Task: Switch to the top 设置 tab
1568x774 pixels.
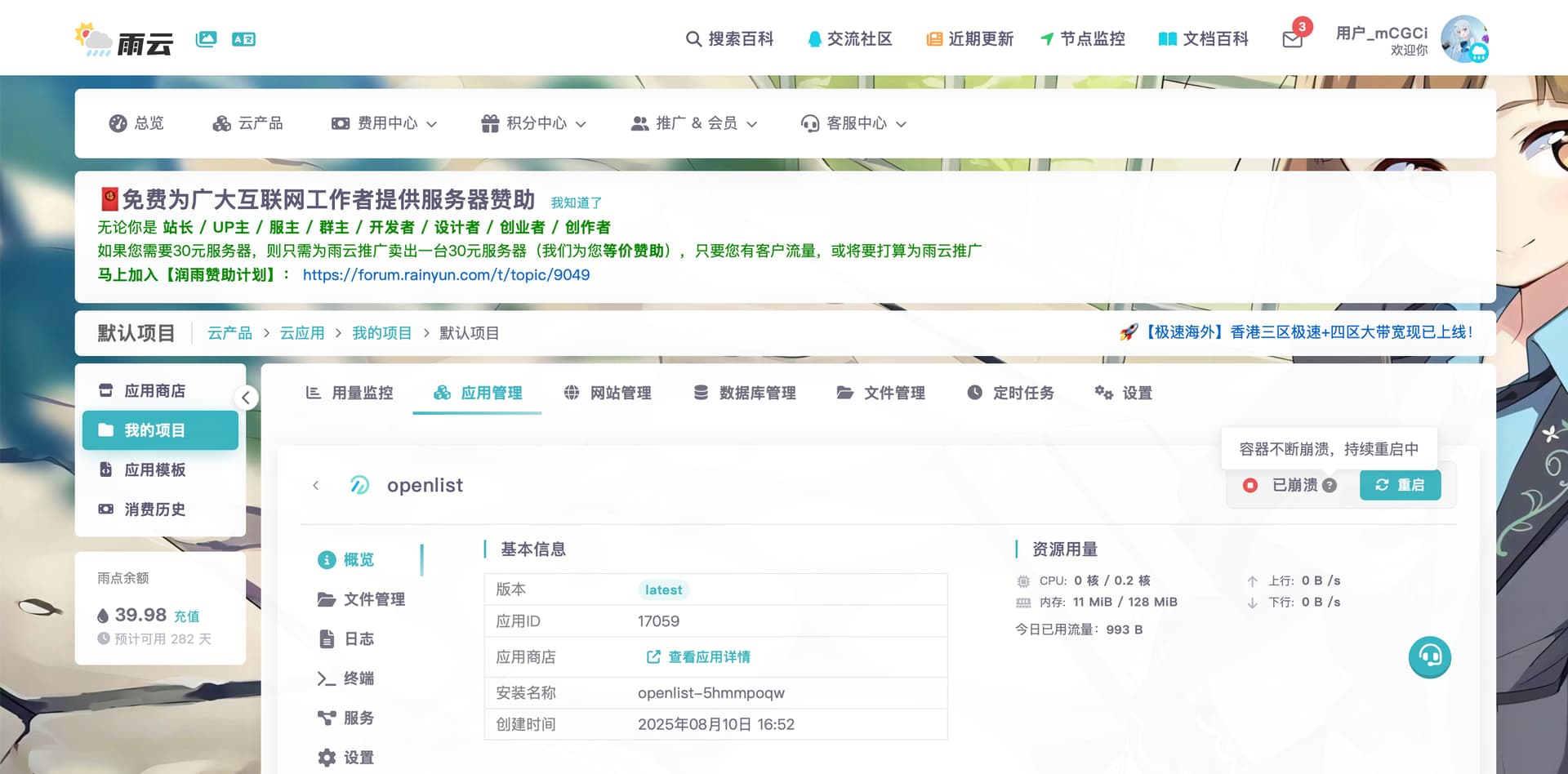Action: tap(1123, 393)
